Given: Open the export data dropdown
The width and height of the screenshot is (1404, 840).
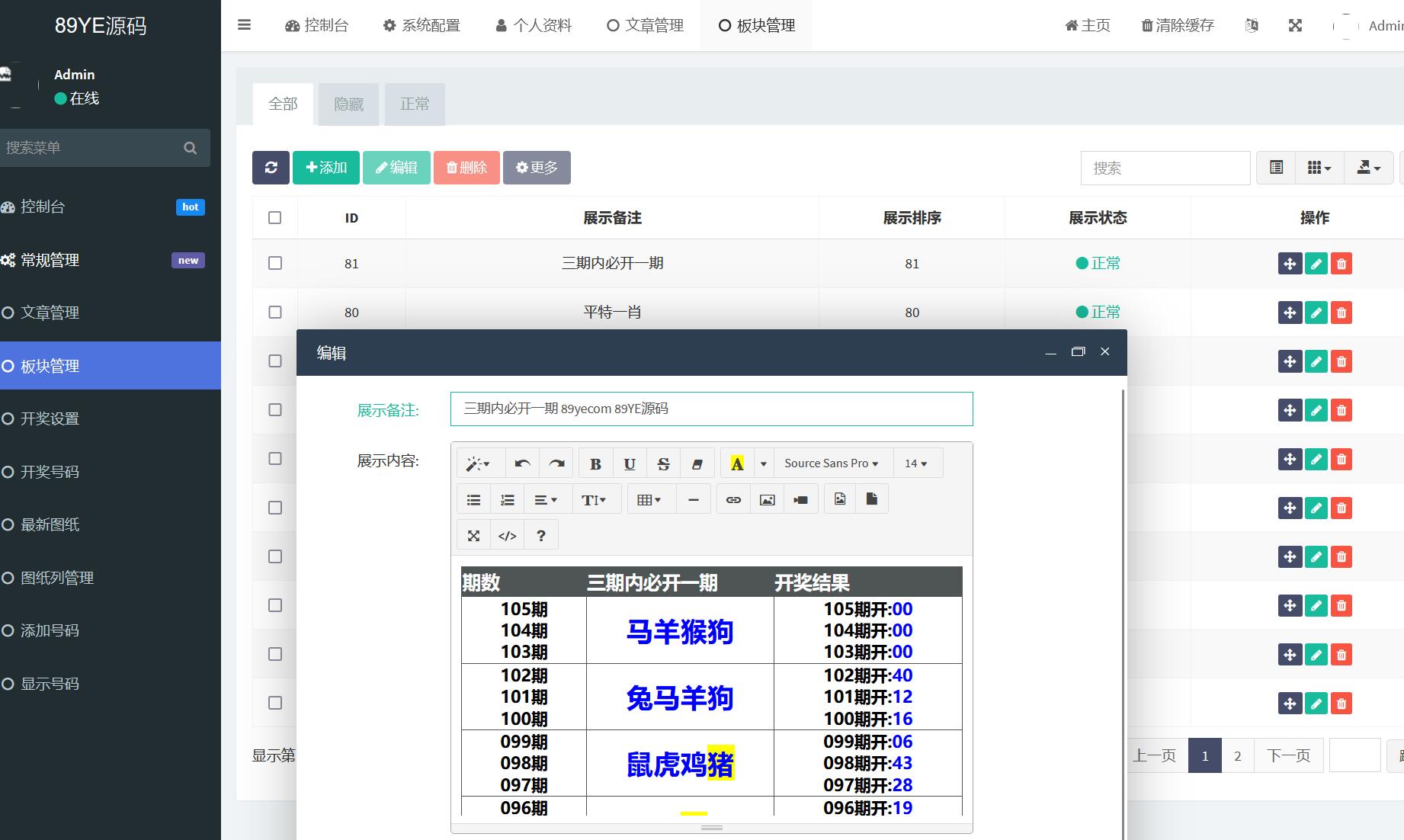Looking at the screenshot, I should tap(1368, 168).
